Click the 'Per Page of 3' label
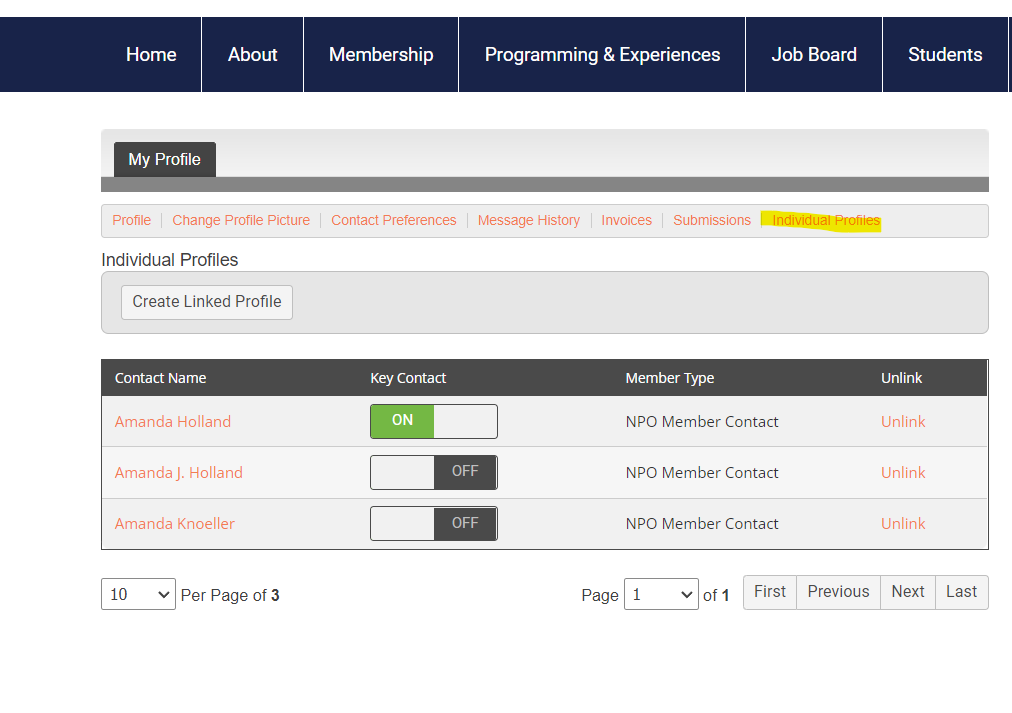 click(x=230, y=595)
